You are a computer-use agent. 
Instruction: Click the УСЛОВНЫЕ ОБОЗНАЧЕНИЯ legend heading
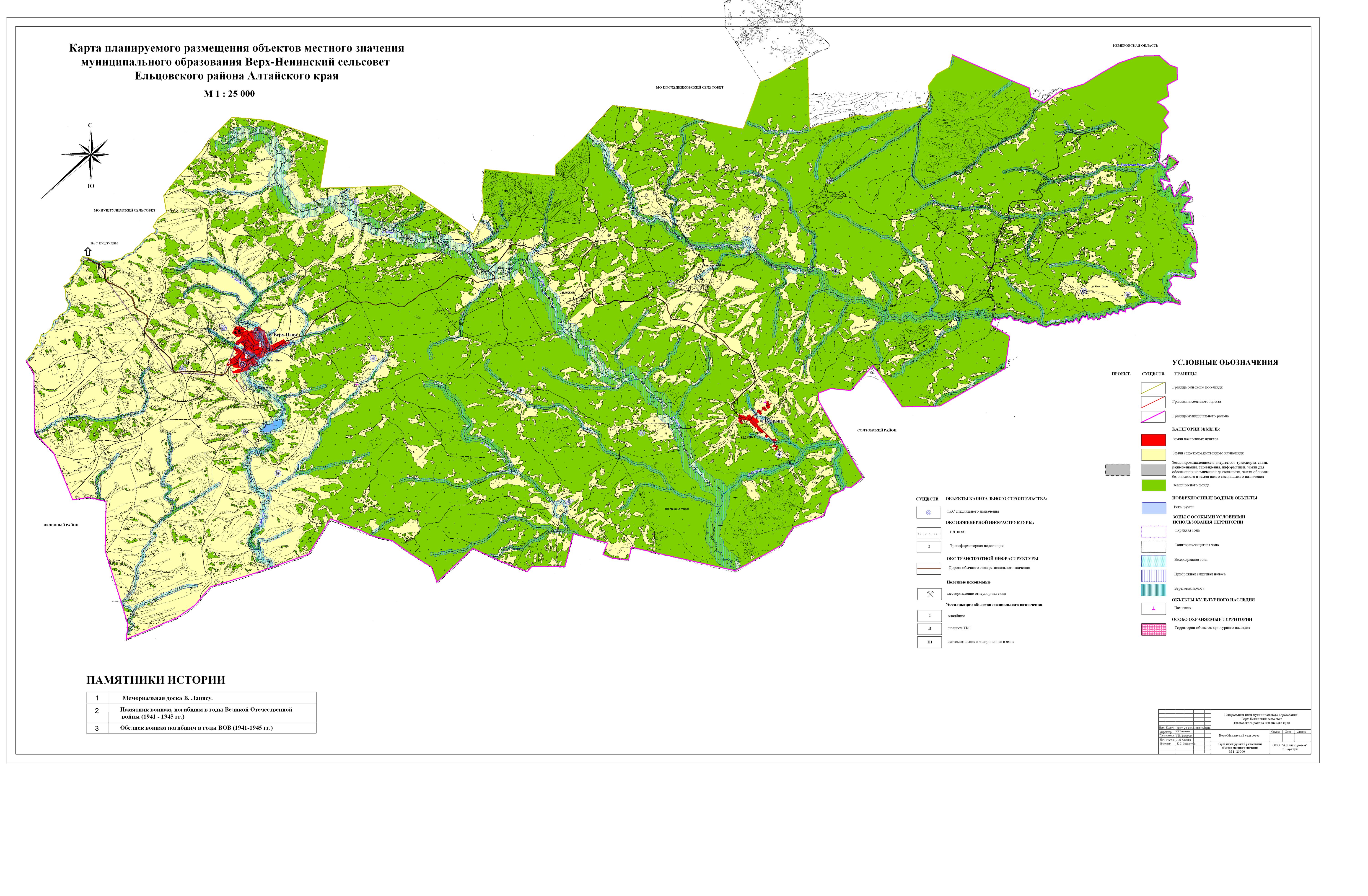pyautogui.click(x=1224, y=362)
